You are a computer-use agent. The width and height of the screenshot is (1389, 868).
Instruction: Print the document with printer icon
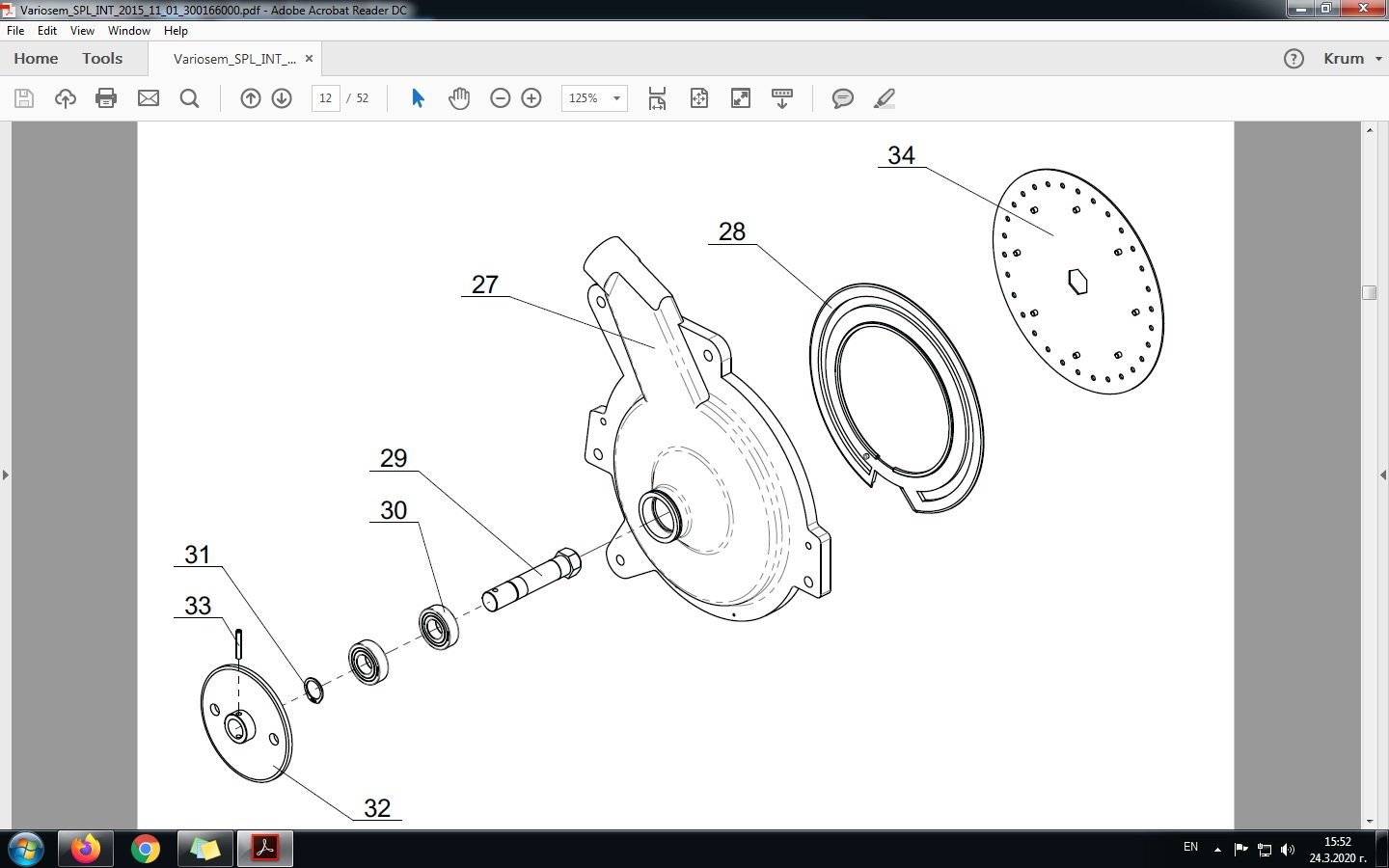106,98
